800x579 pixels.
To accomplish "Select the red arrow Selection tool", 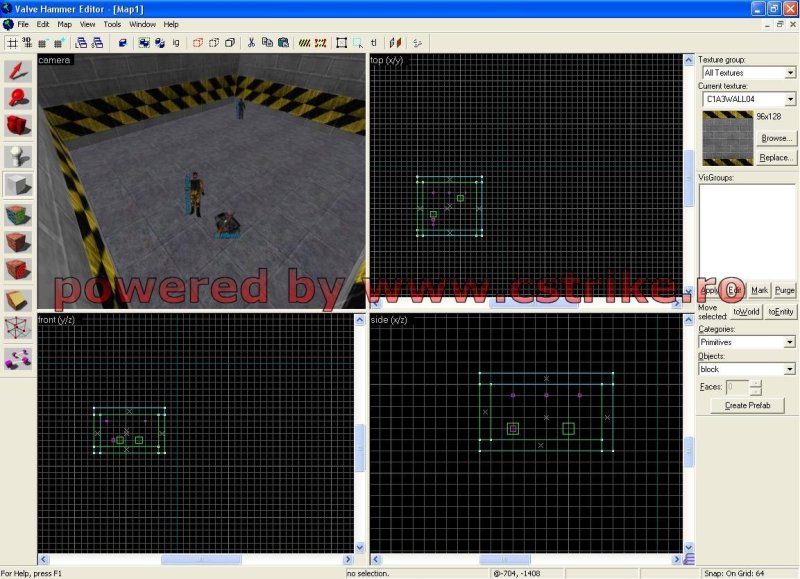I will (x=18, y=70).
